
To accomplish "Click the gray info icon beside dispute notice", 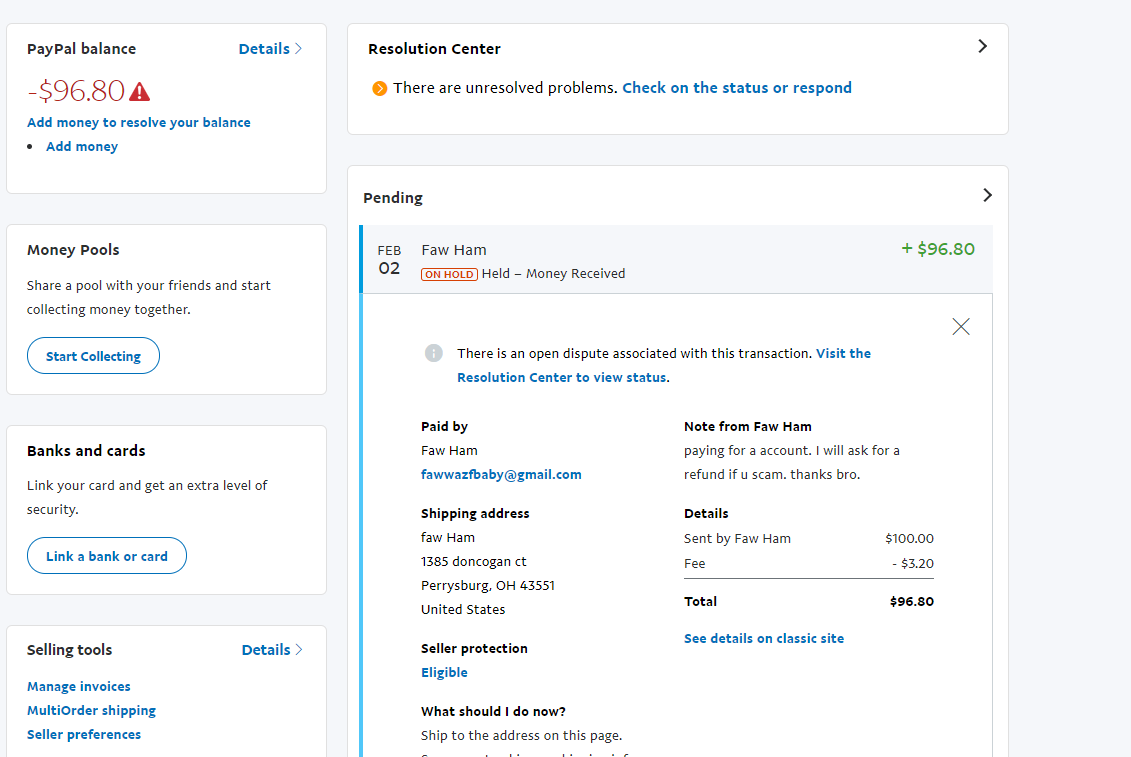I will pyautogui.click(x=433, y=353).
